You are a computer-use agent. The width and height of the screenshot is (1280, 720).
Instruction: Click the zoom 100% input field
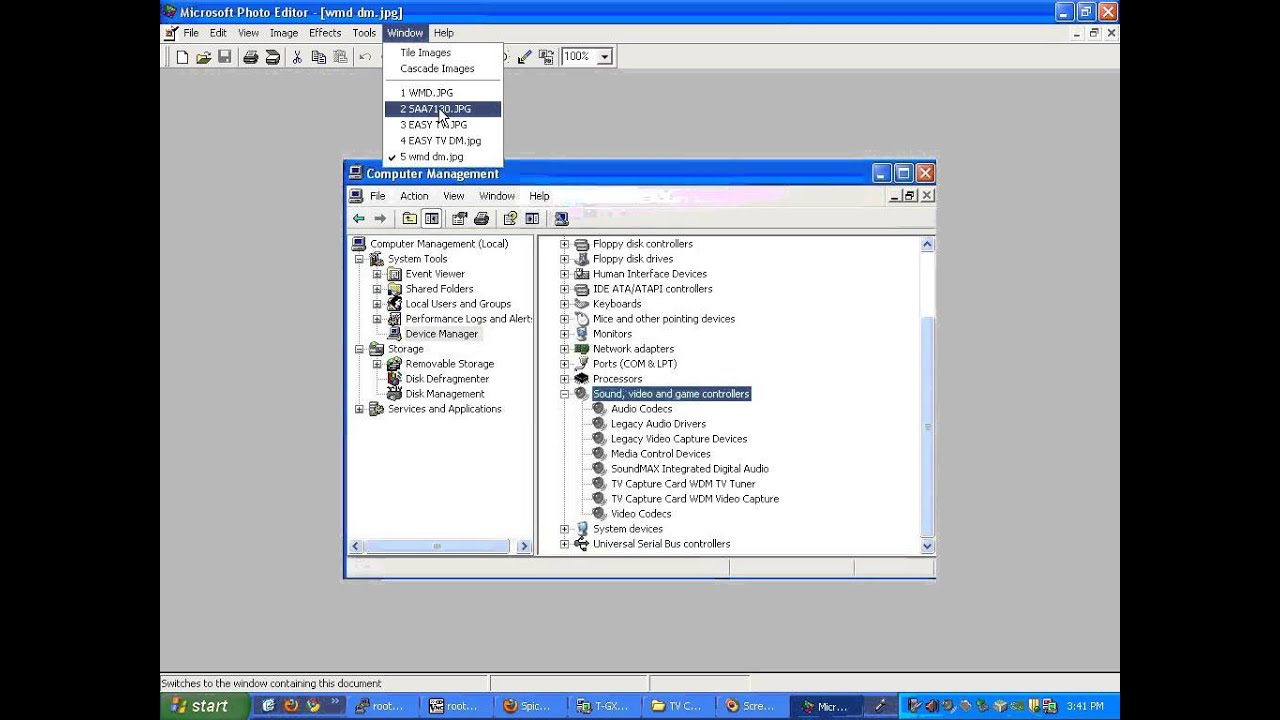578,57
